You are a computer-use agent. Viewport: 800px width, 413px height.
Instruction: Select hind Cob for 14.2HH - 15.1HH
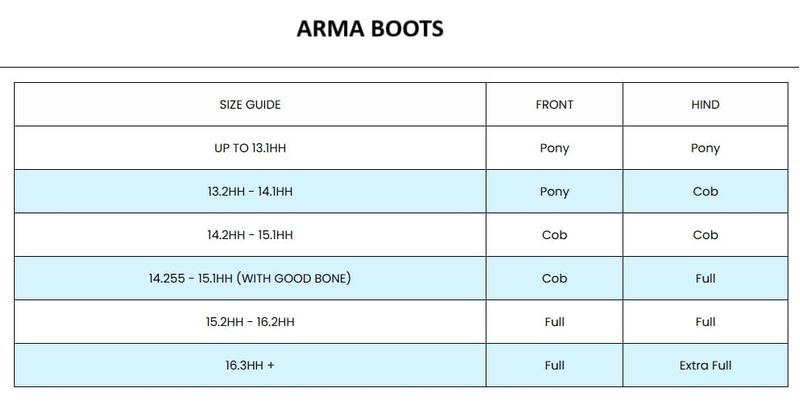[705, 235]
